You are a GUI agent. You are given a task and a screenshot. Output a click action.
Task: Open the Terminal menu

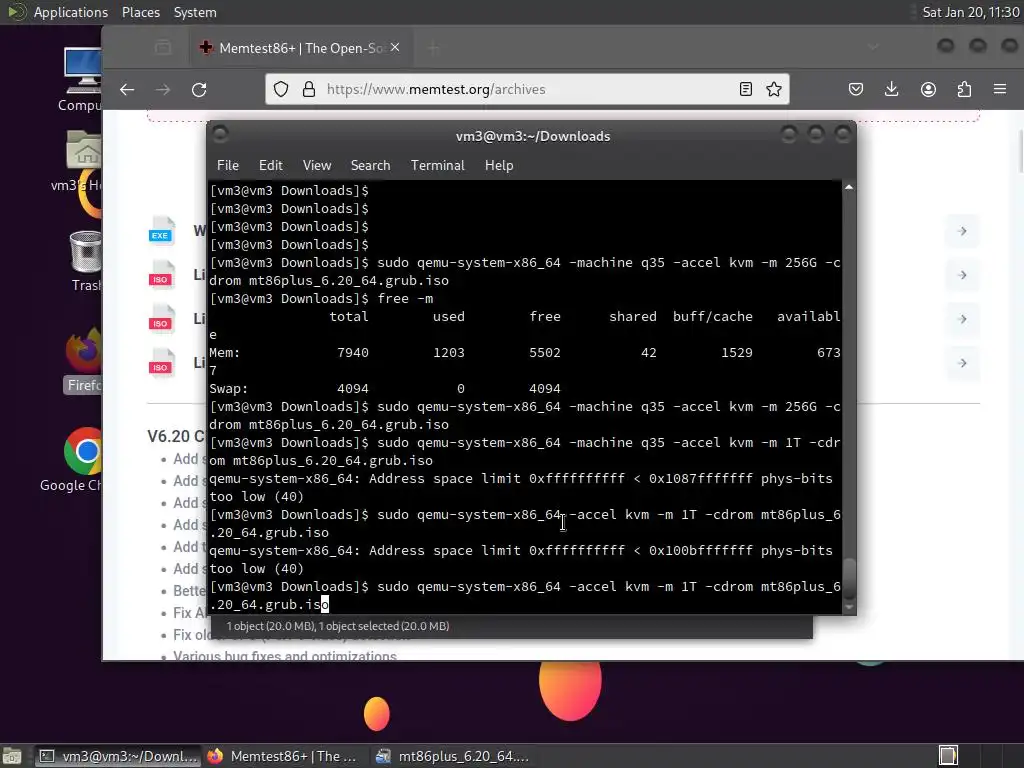coord(438,165)
